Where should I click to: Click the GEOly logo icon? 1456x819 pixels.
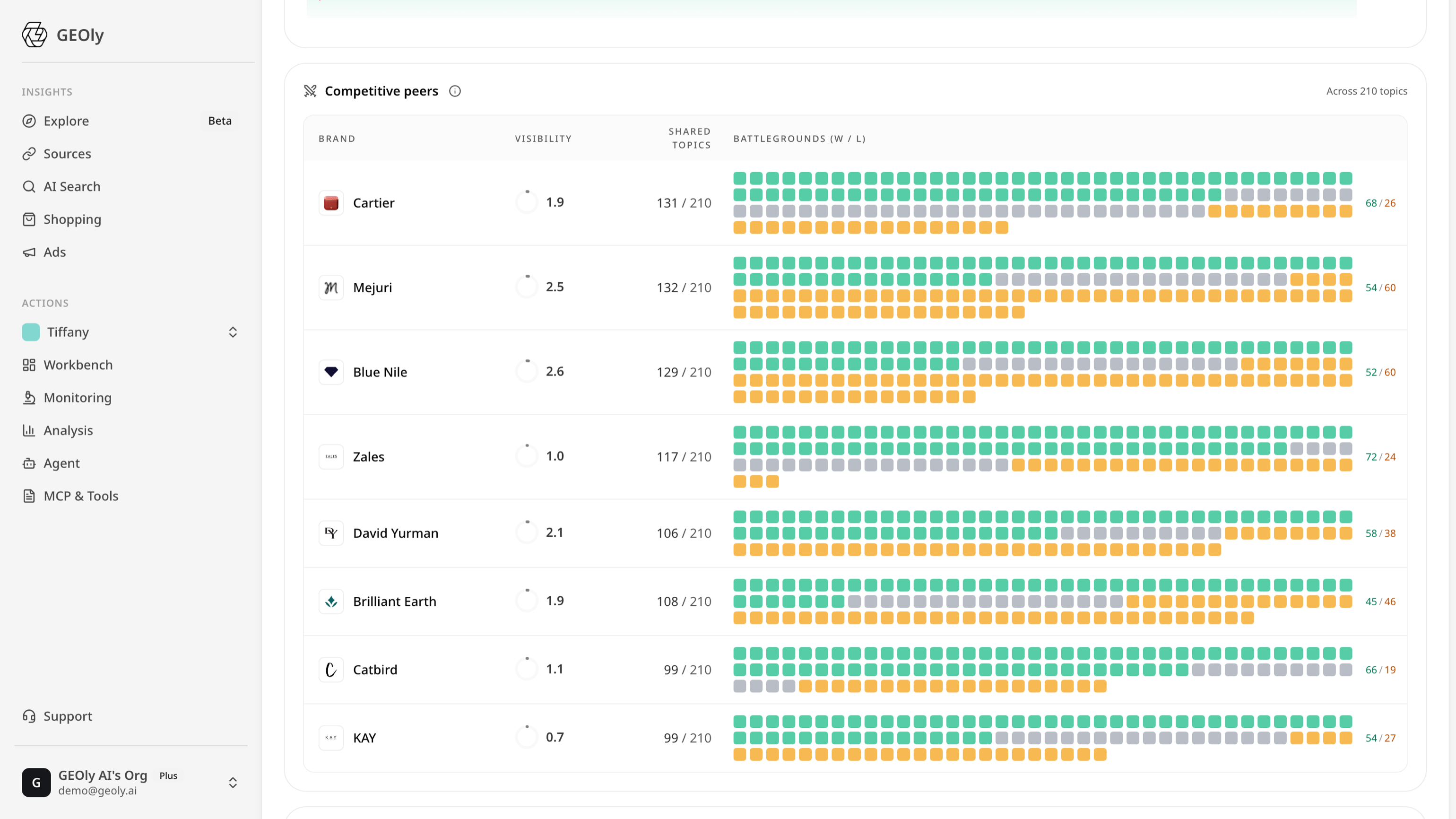tap(35, 35)
